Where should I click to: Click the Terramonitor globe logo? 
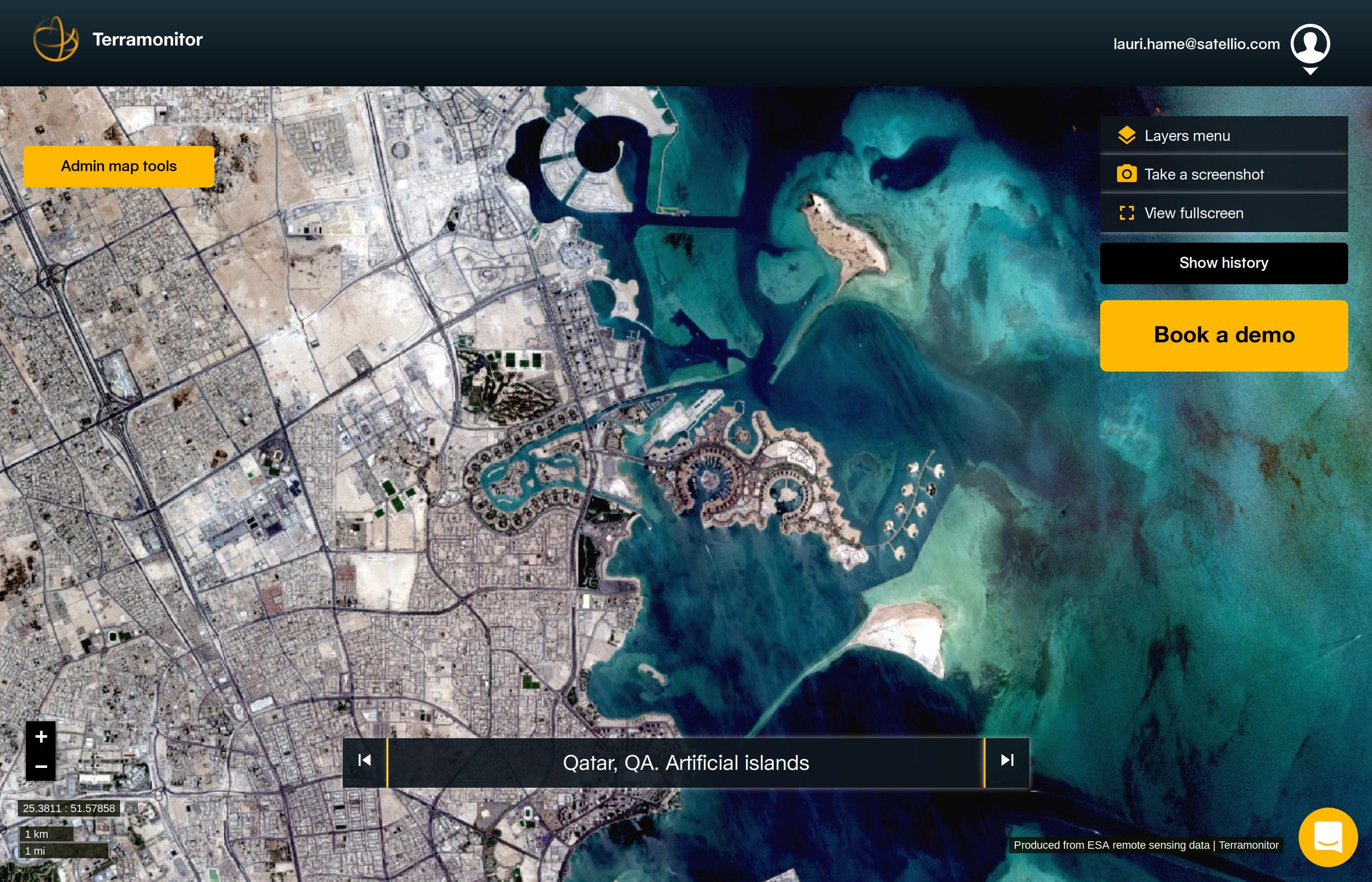pos(56,39)
